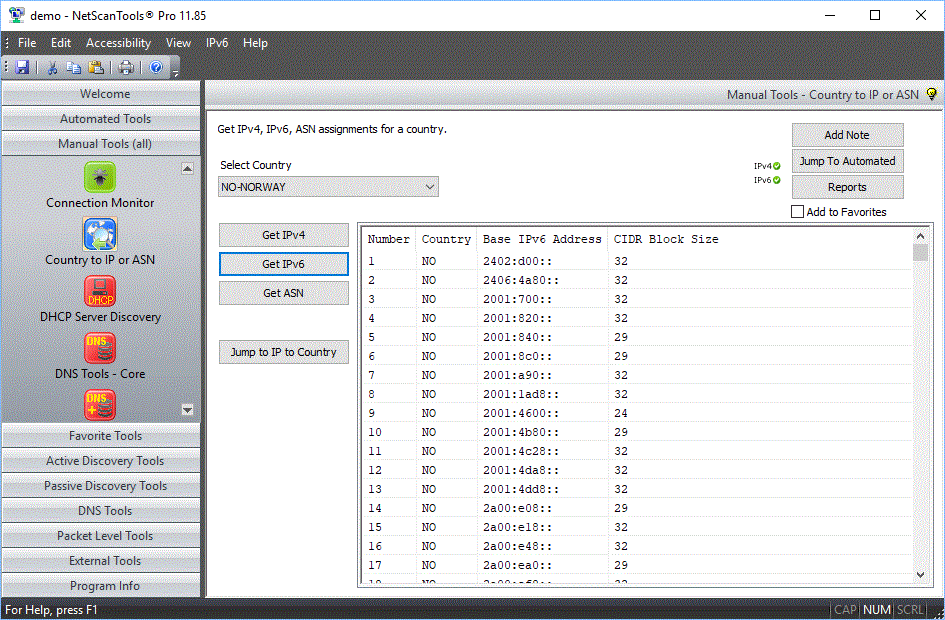945x620 pixels.
Task: Click the Base IPv6 Address column header
Action: (542, 239)
